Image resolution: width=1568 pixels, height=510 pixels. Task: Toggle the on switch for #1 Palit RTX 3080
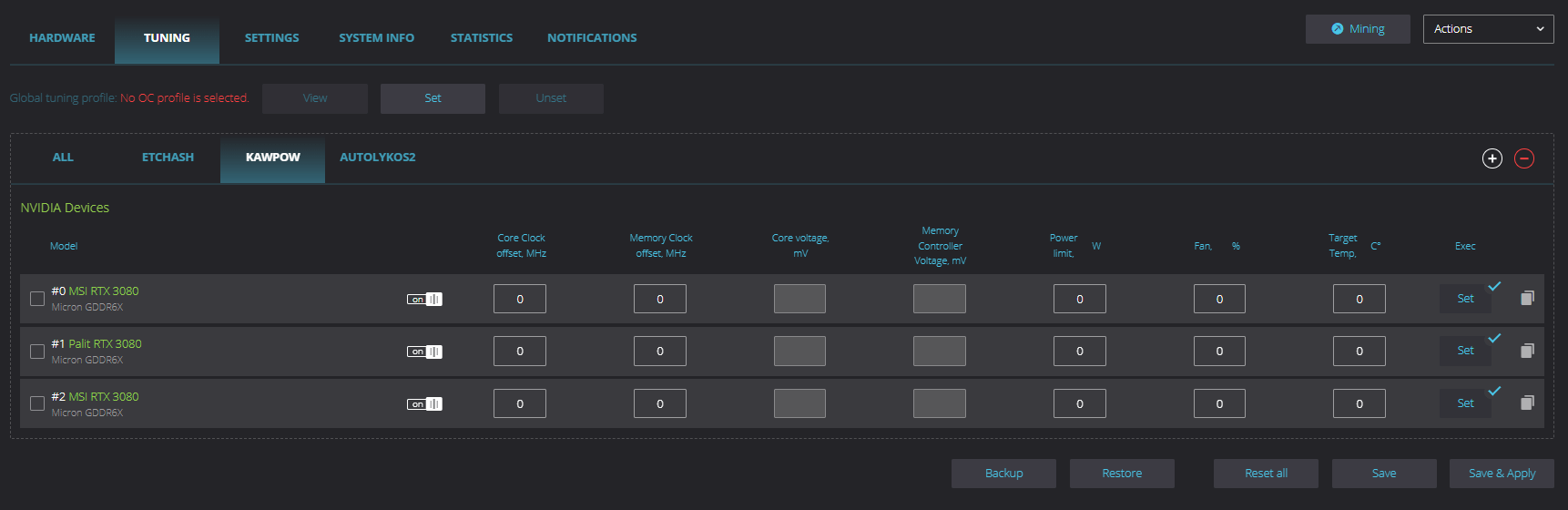pyautogui.click(x=424, y=352)
